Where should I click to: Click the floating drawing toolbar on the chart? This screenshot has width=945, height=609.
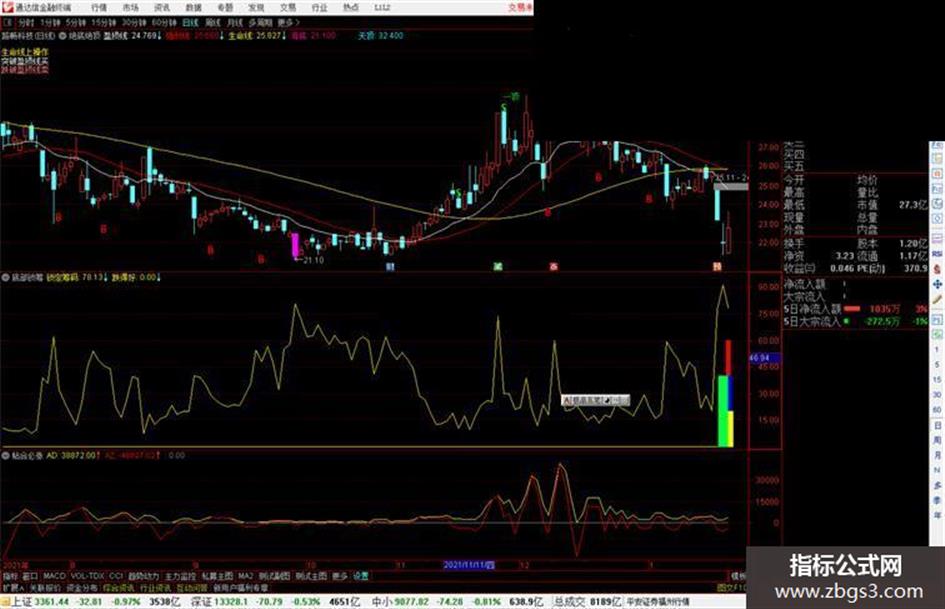[595, 400]
